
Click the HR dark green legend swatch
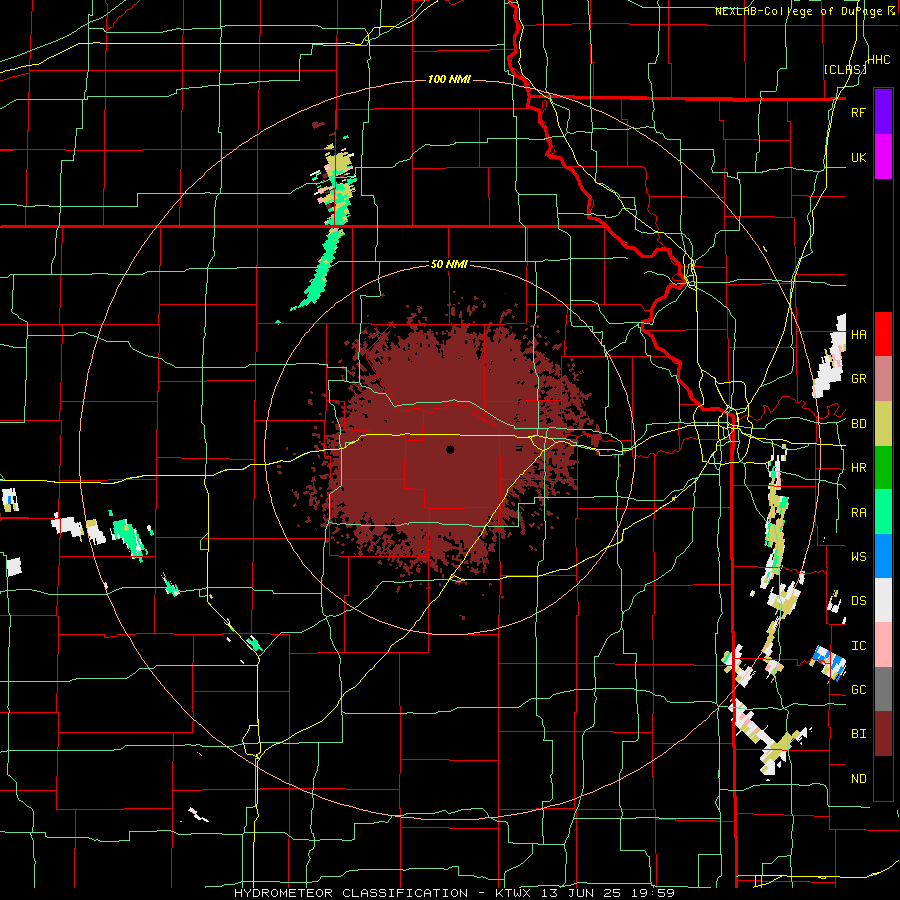883,467
